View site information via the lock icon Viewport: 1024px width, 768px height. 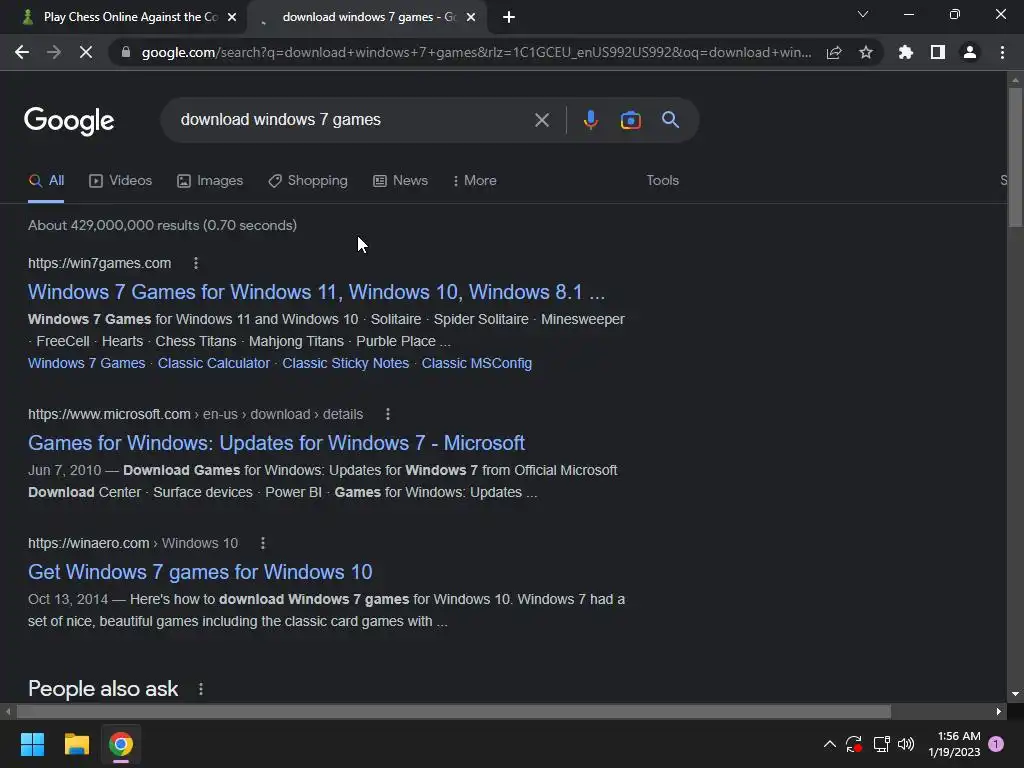126,52
